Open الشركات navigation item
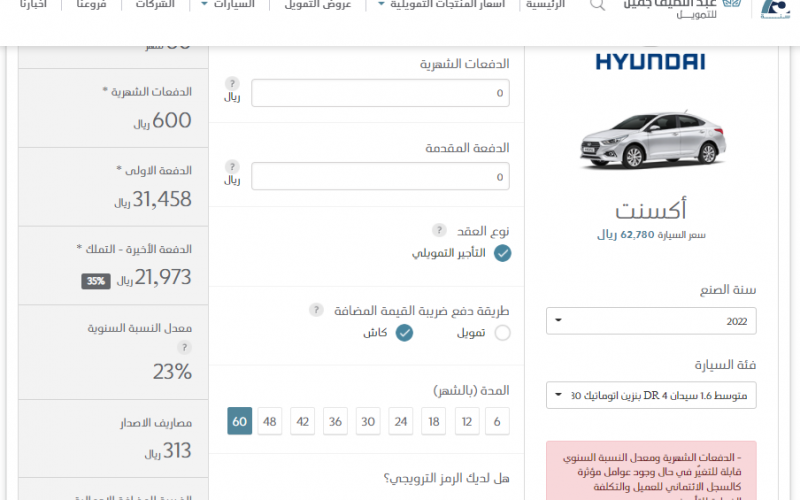This screenshot has height=500, width=800. (155, 4)
